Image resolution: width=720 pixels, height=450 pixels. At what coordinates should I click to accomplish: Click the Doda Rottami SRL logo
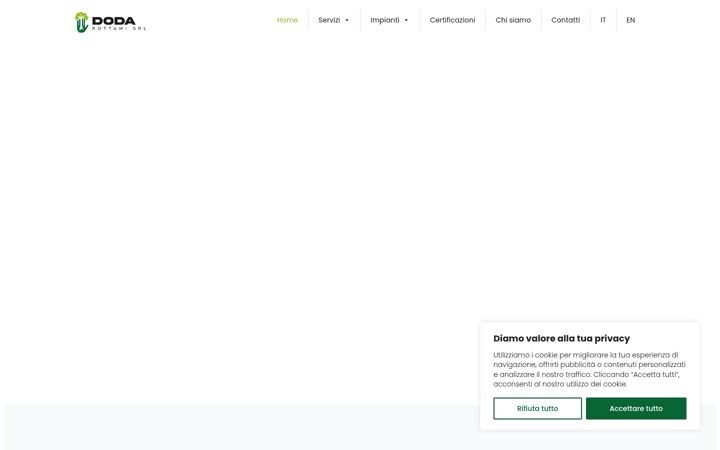[110, 22]
